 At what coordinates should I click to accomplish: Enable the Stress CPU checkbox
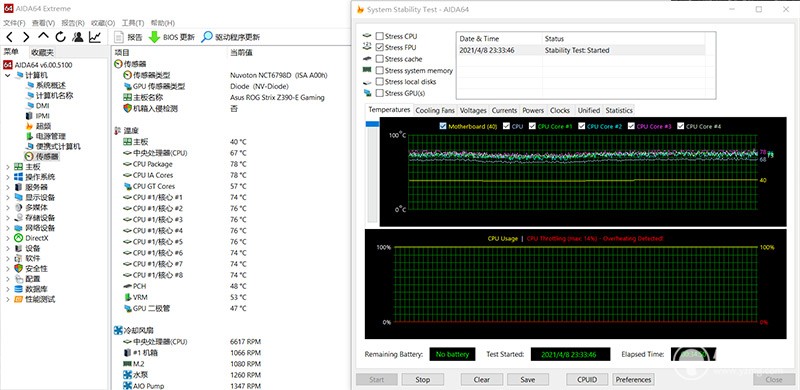tap(379, 36)
